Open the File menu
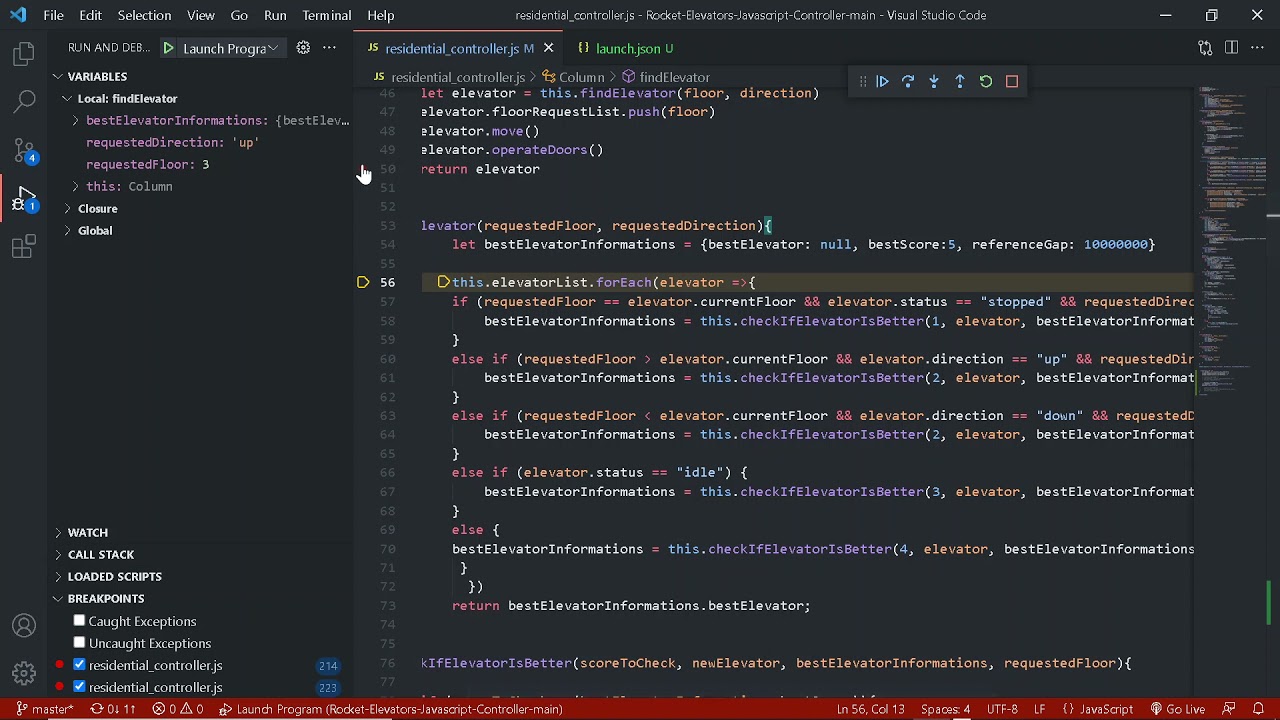 53,15
